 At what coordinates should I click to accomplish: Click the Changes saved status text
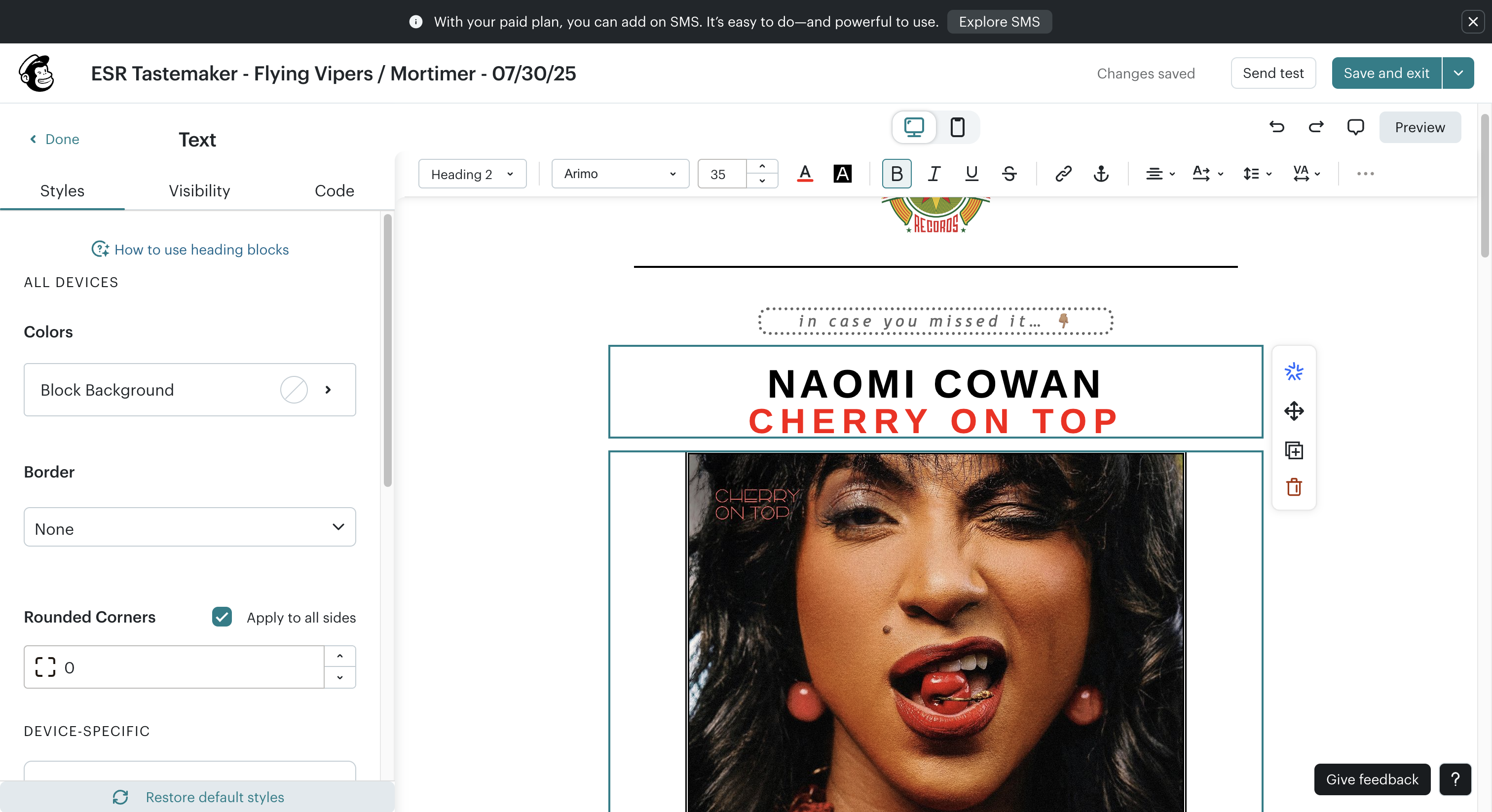[1146, 74]
